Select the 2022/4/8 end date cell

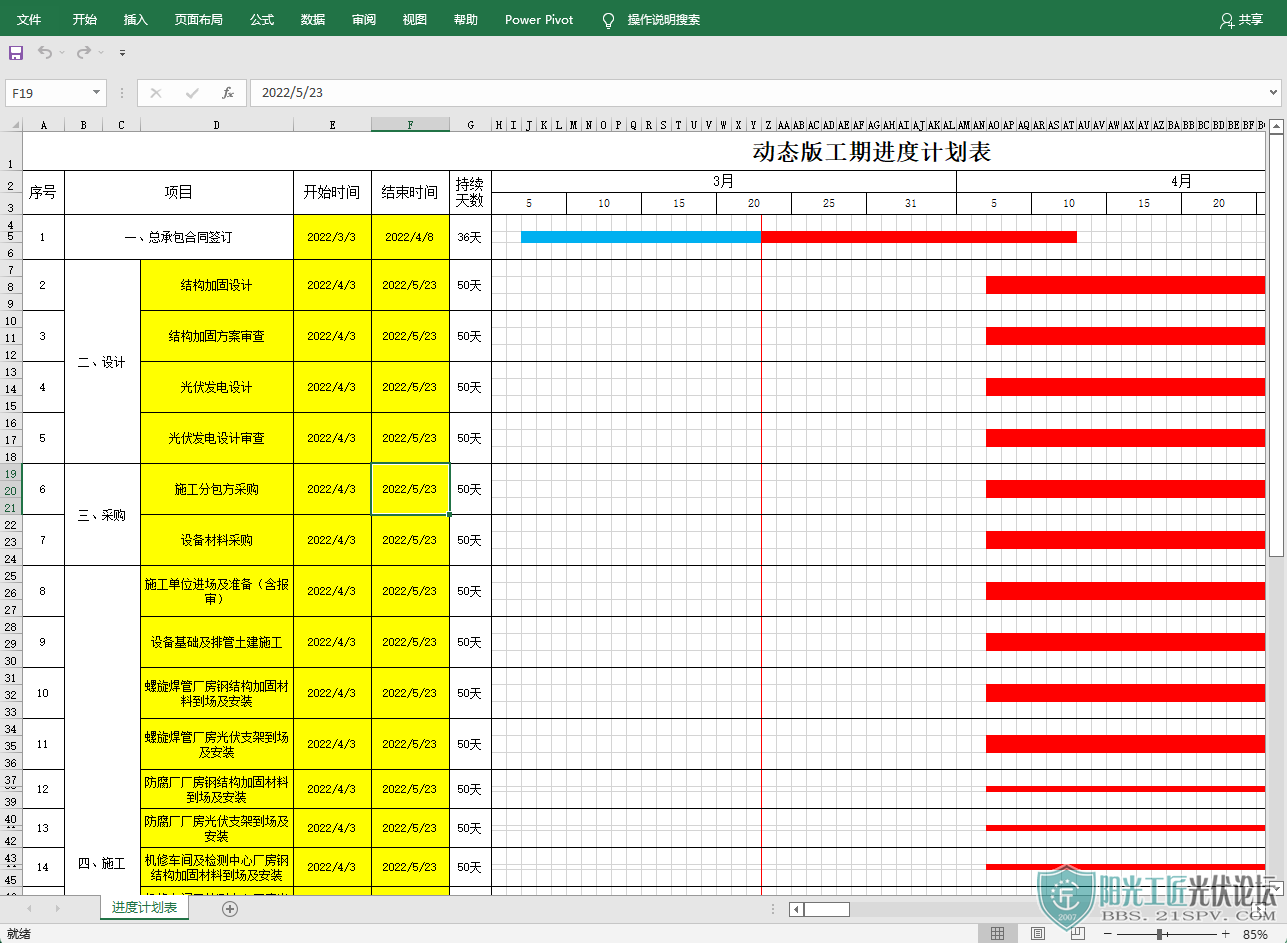[x=410, y=237]
